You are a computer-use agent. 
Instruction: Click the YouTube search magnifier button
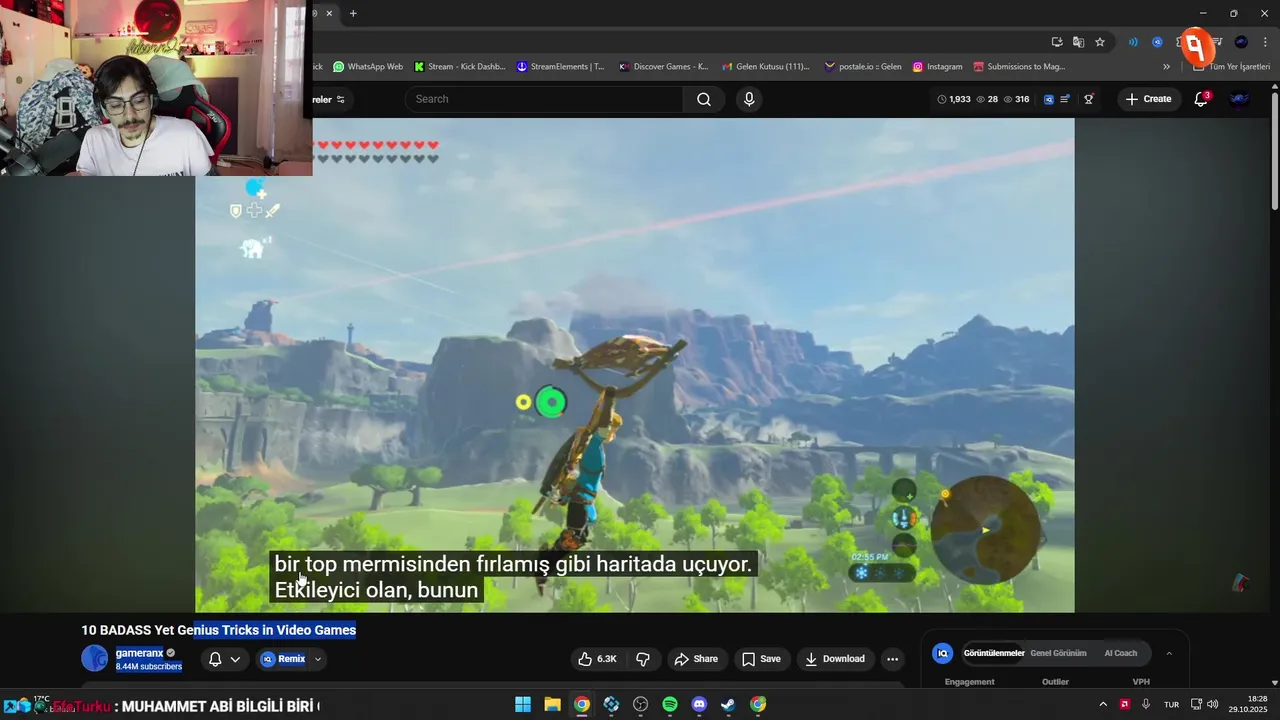704,99
